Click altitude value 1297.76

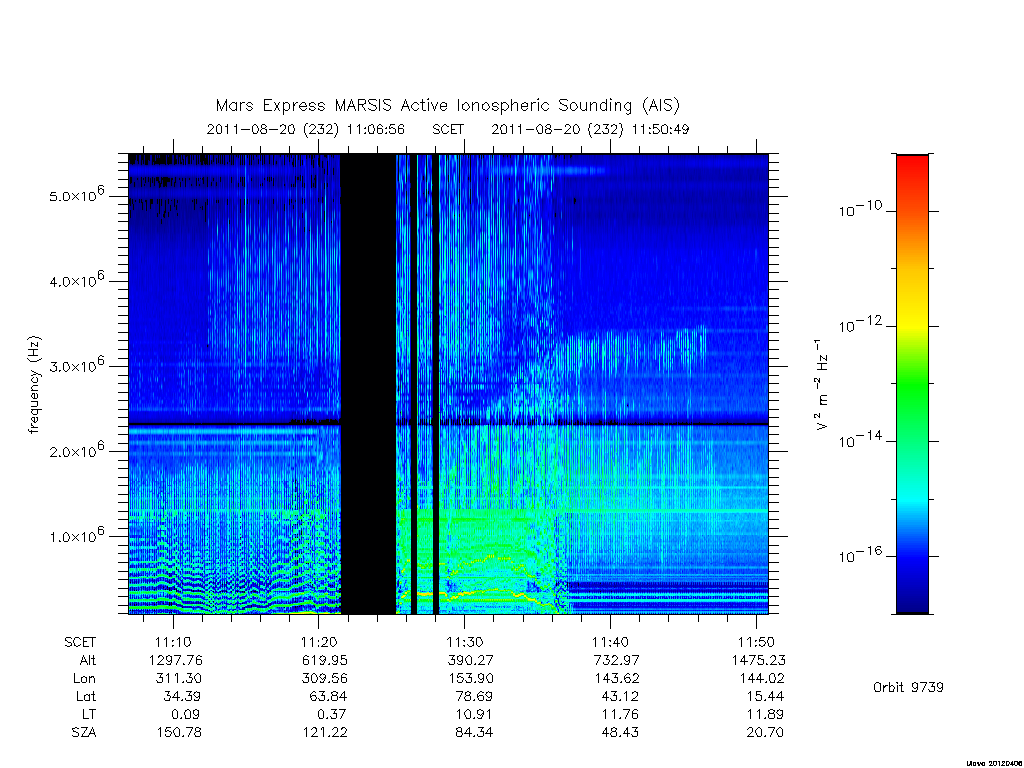176,660
